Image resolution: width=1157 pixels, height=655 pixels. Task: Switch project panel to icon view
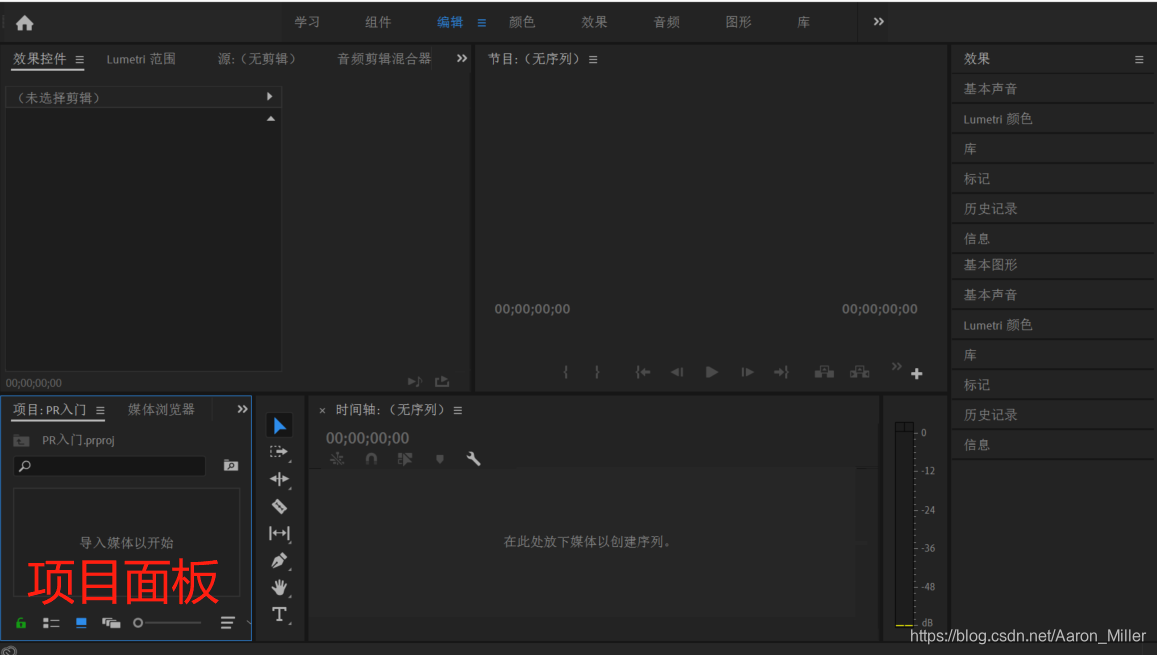(81, 623)
